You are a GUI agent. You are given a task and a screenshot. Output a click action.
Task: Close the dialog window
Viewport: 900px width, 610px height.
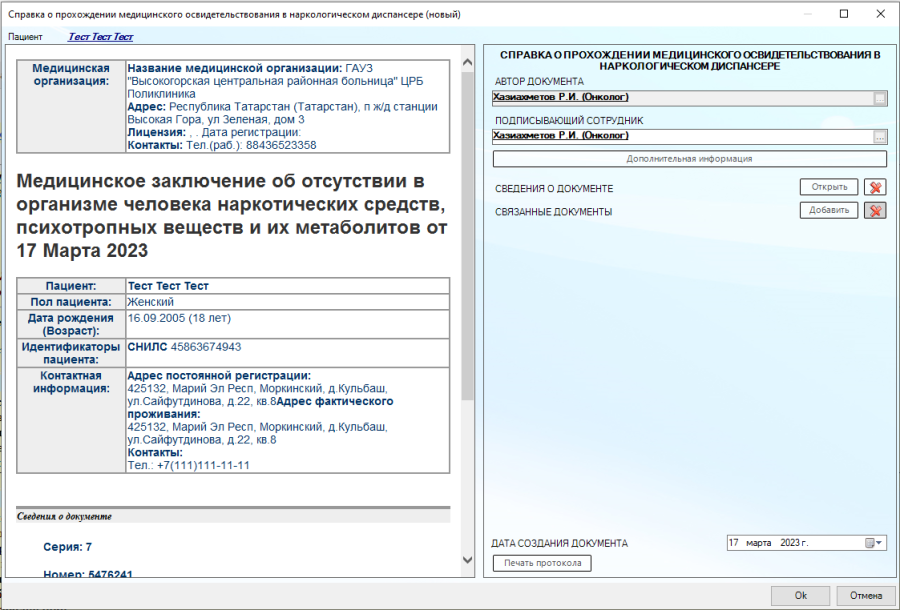(x=880, y=14)
